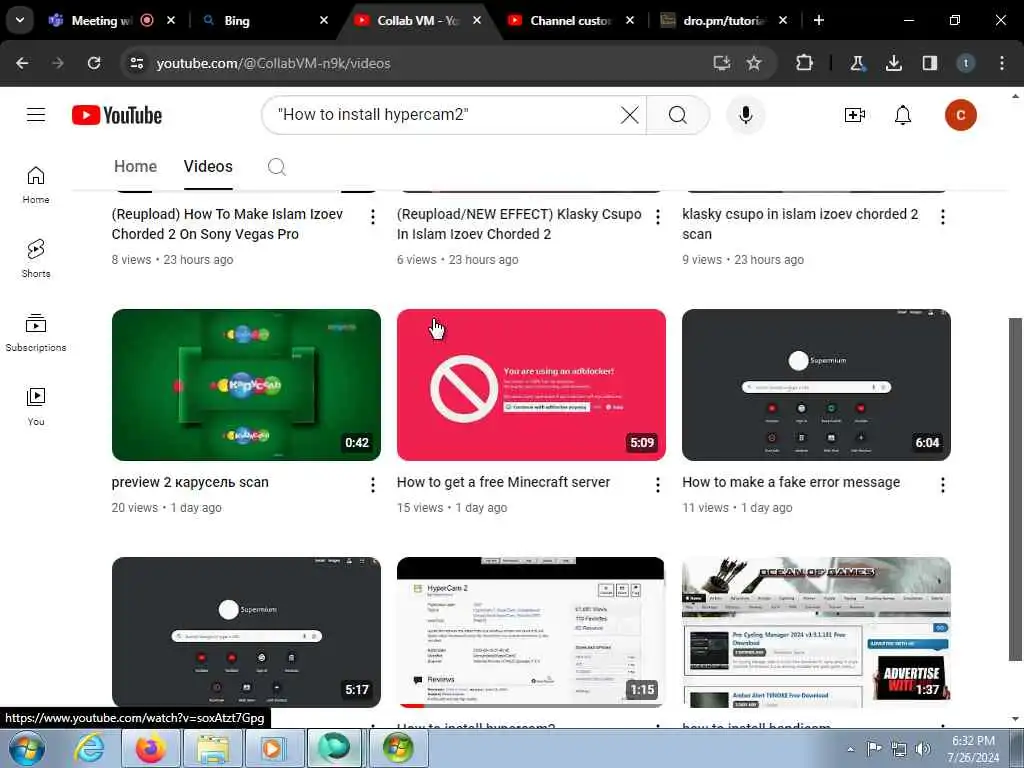Image resolution: width=1024 pixels, height=768 pixels.
Task: Click the page vertical scrollbar
Action: point(1015,490)
